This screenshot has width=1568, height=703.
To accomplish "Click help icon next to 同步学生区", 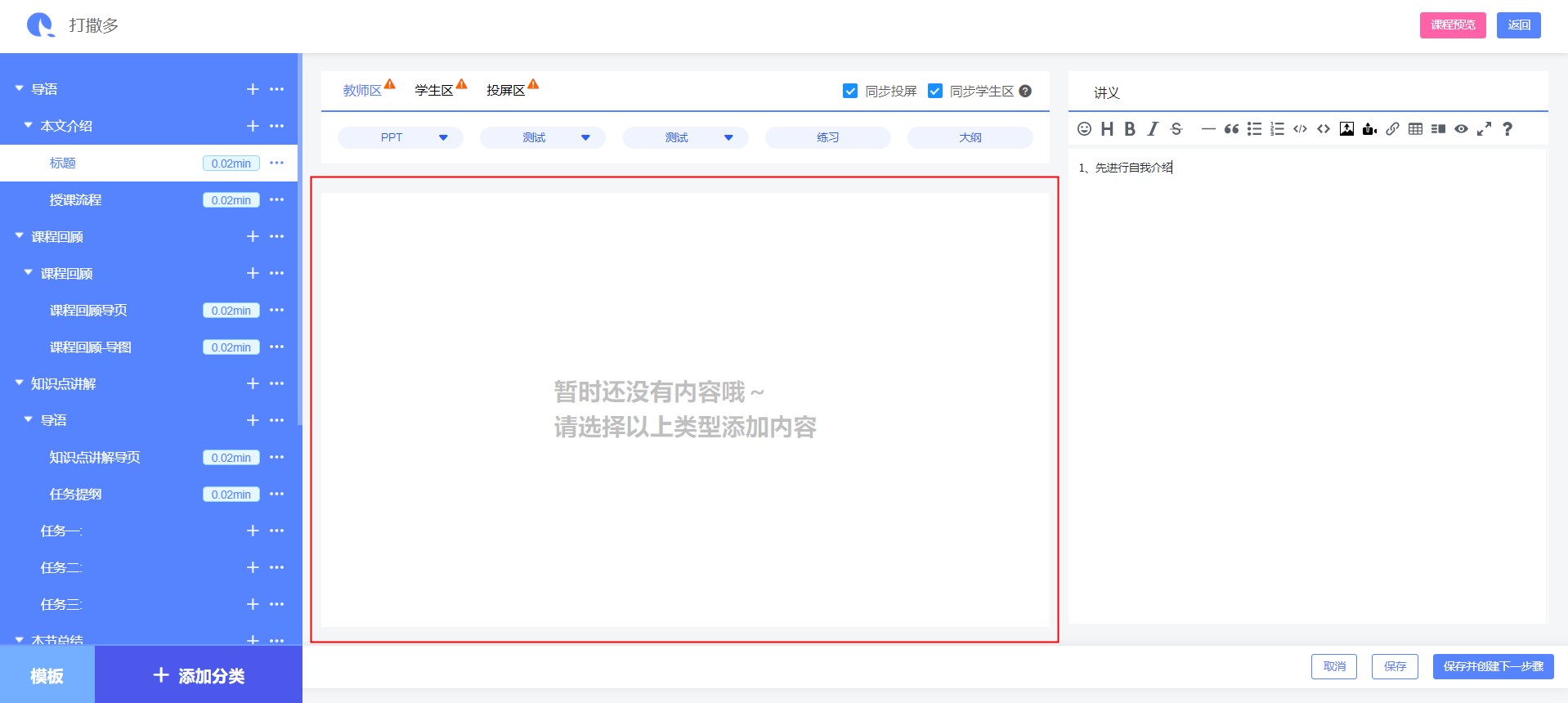I will 1025,91.
